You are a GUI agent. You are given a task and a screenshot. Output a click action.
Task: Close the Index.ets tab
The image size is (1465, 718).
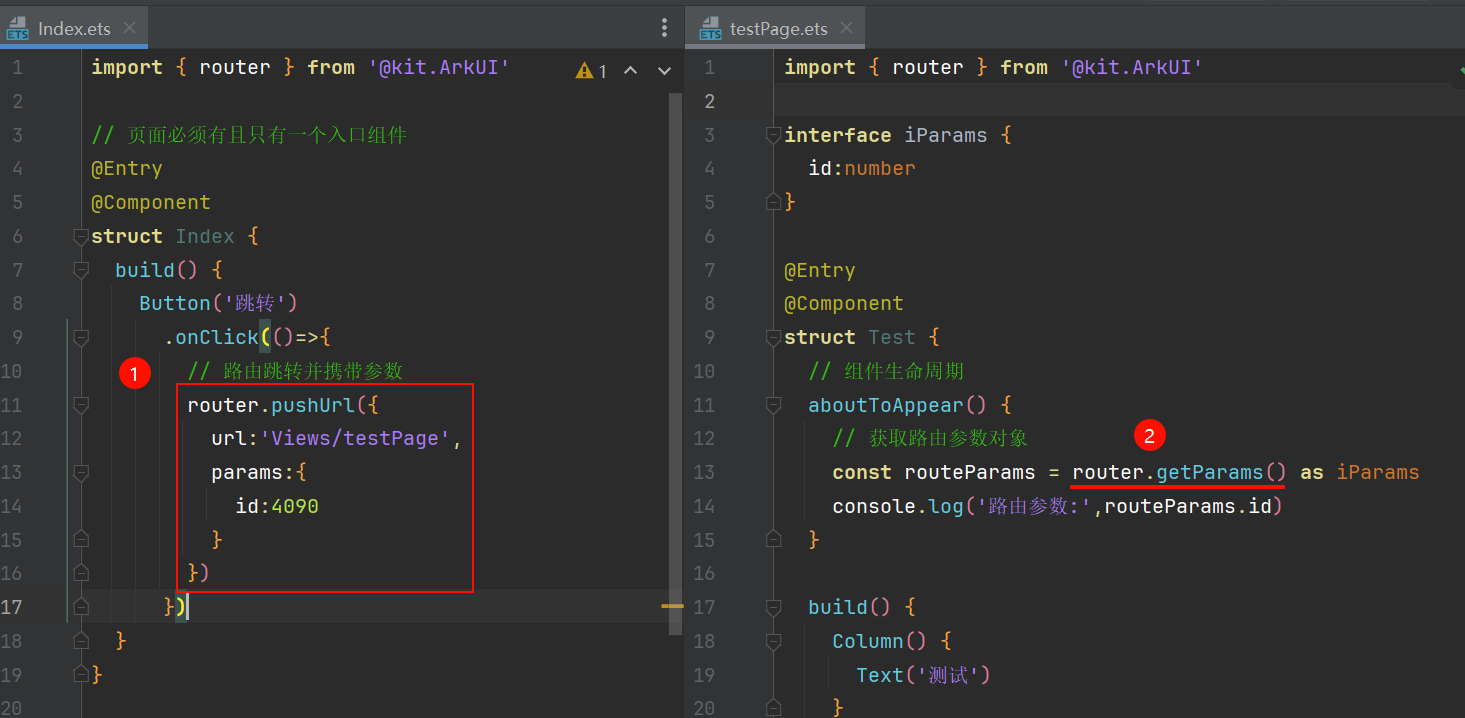(131, 29)
